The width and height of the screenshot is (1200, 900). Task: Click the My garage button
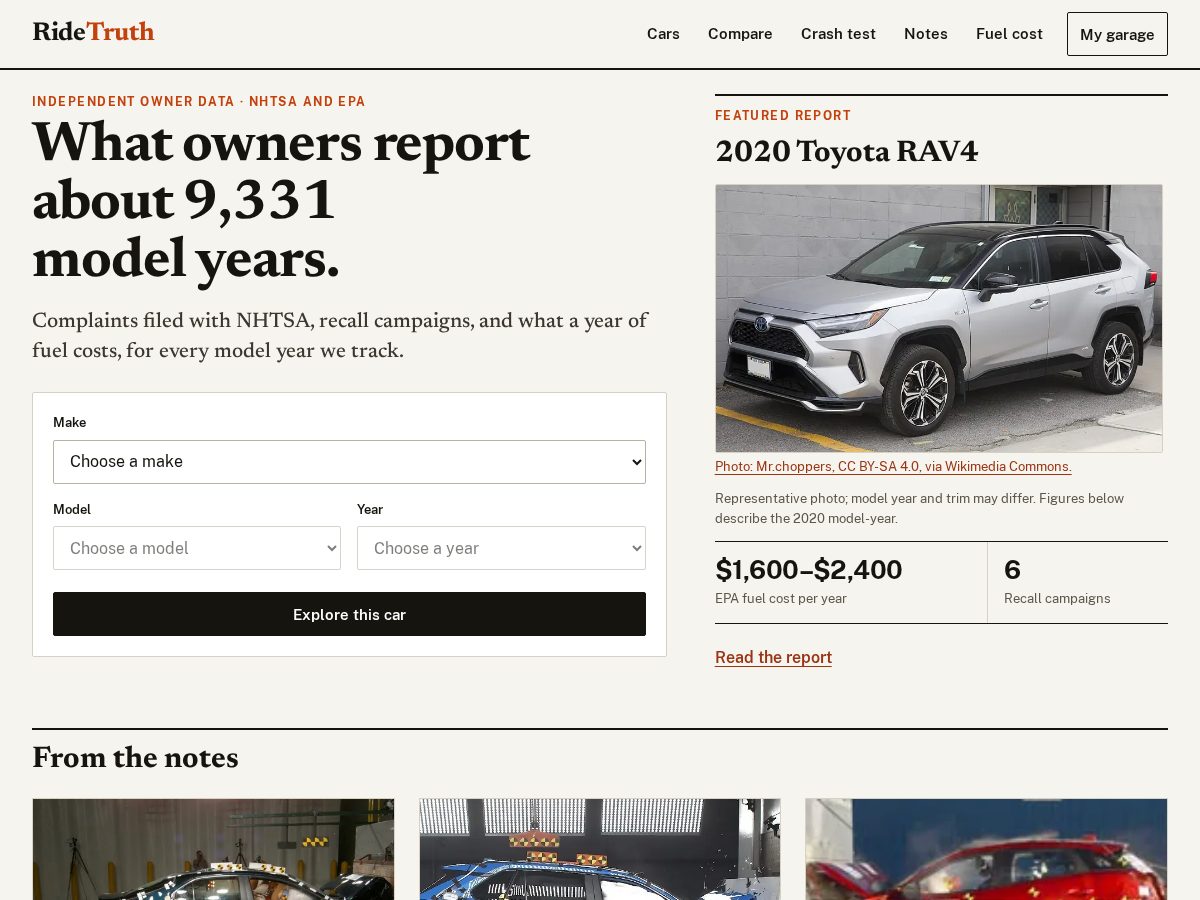[1117, 34]
